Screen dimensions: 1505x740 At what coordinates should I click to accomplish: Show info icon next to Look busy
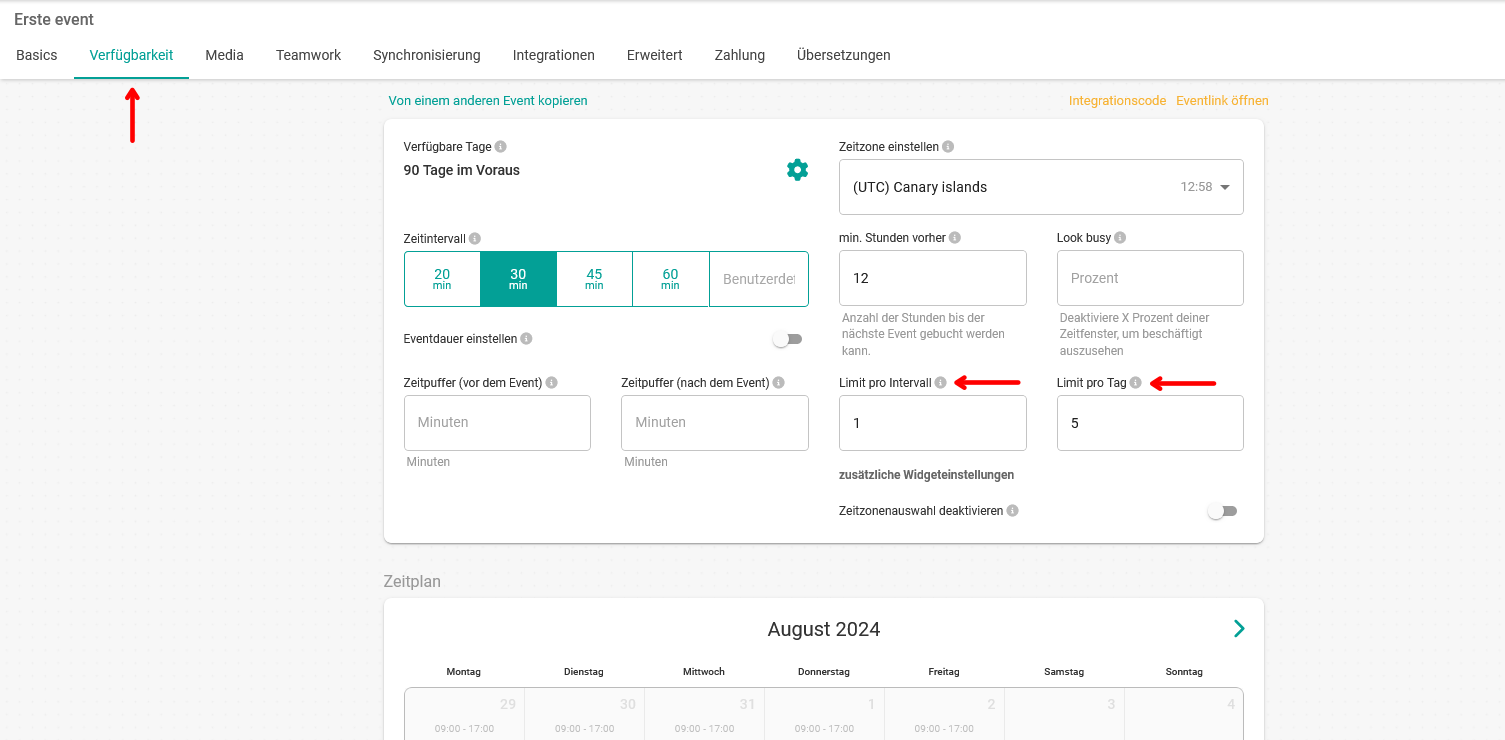(1120, 238)
